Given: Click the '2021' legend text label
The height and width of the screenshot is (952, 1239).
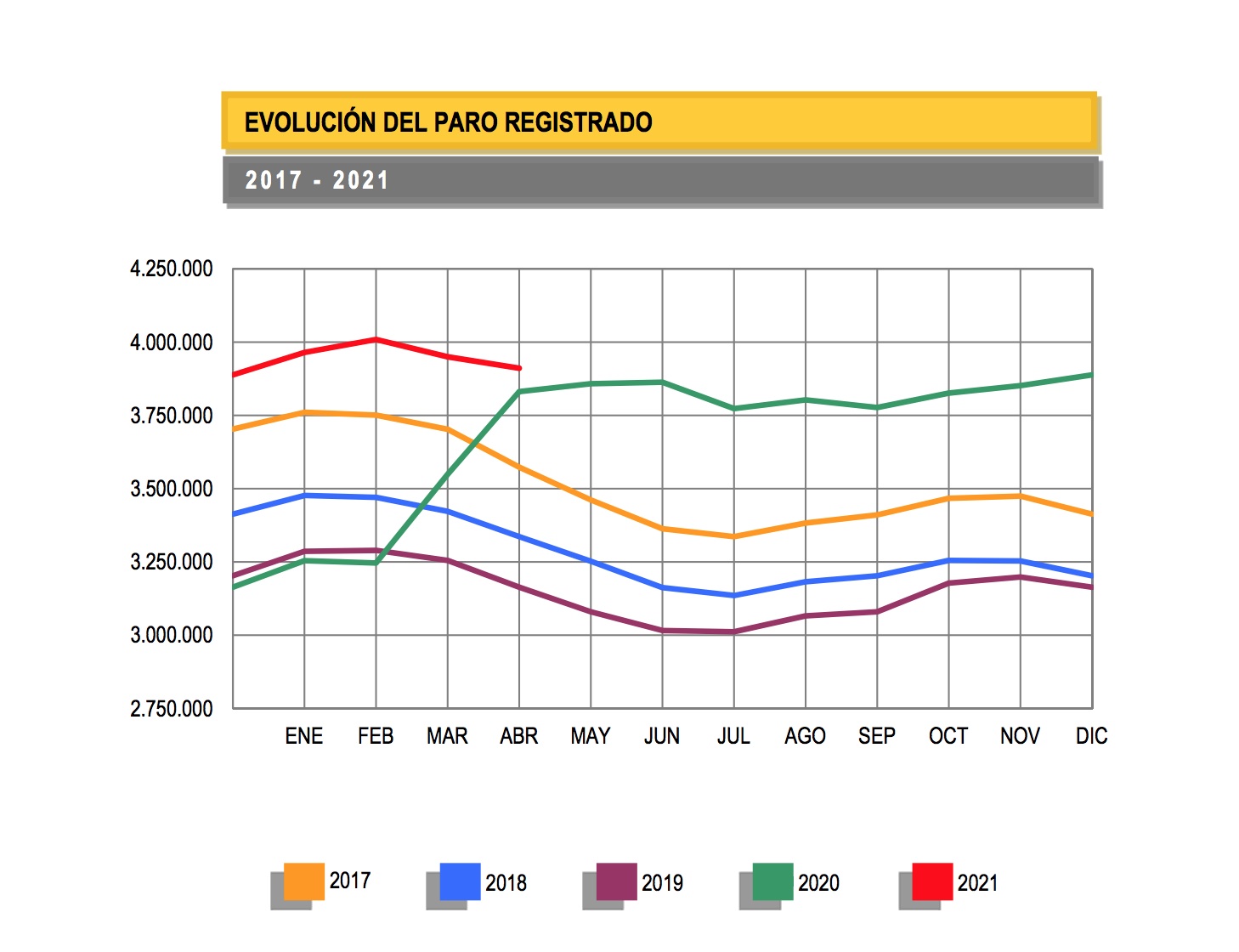Looking at the screenshot, I should 977,883.
